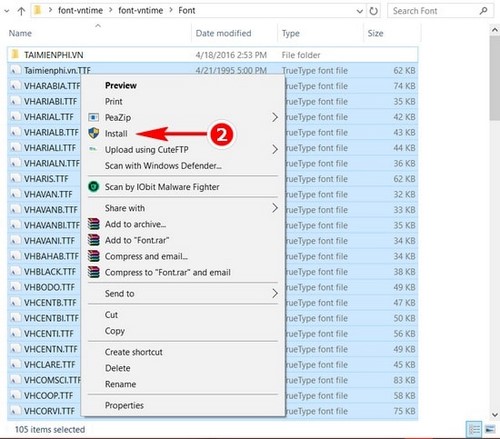This screenshot has height=439, width=500.
Task: Select Scan with Windows Defender entry
Action: (x=163, y=165)
